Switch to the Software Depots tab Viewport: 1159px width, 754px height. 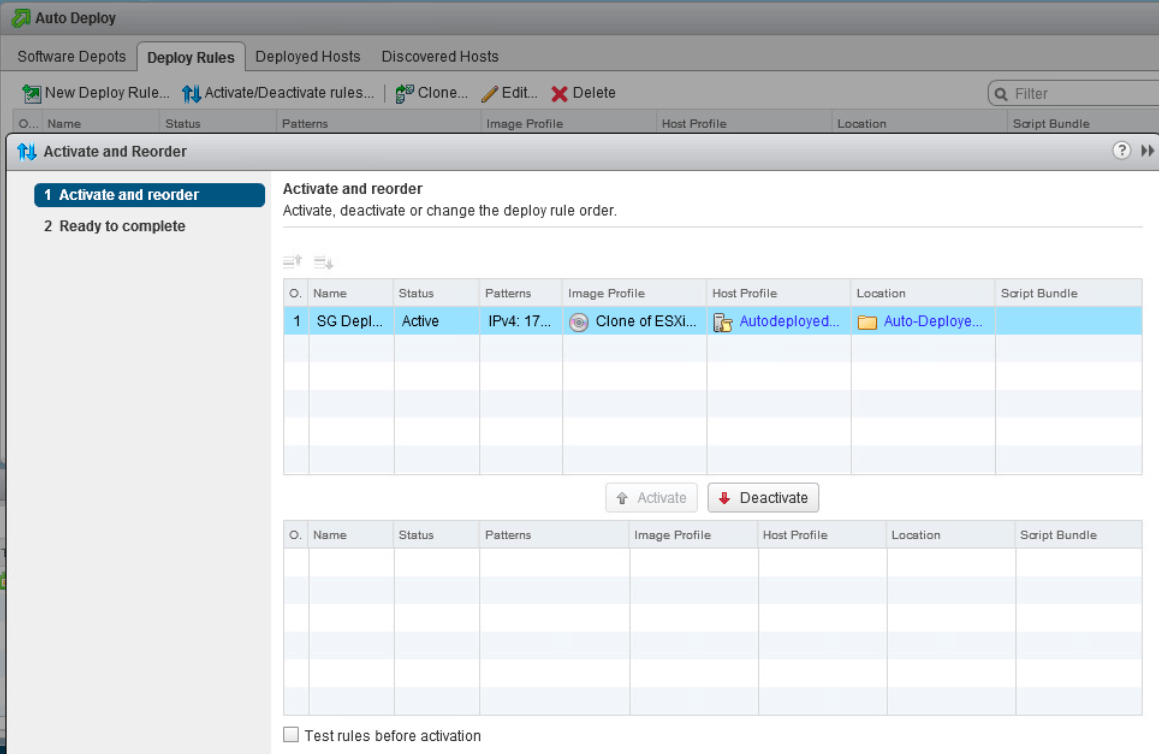(72, 57)
